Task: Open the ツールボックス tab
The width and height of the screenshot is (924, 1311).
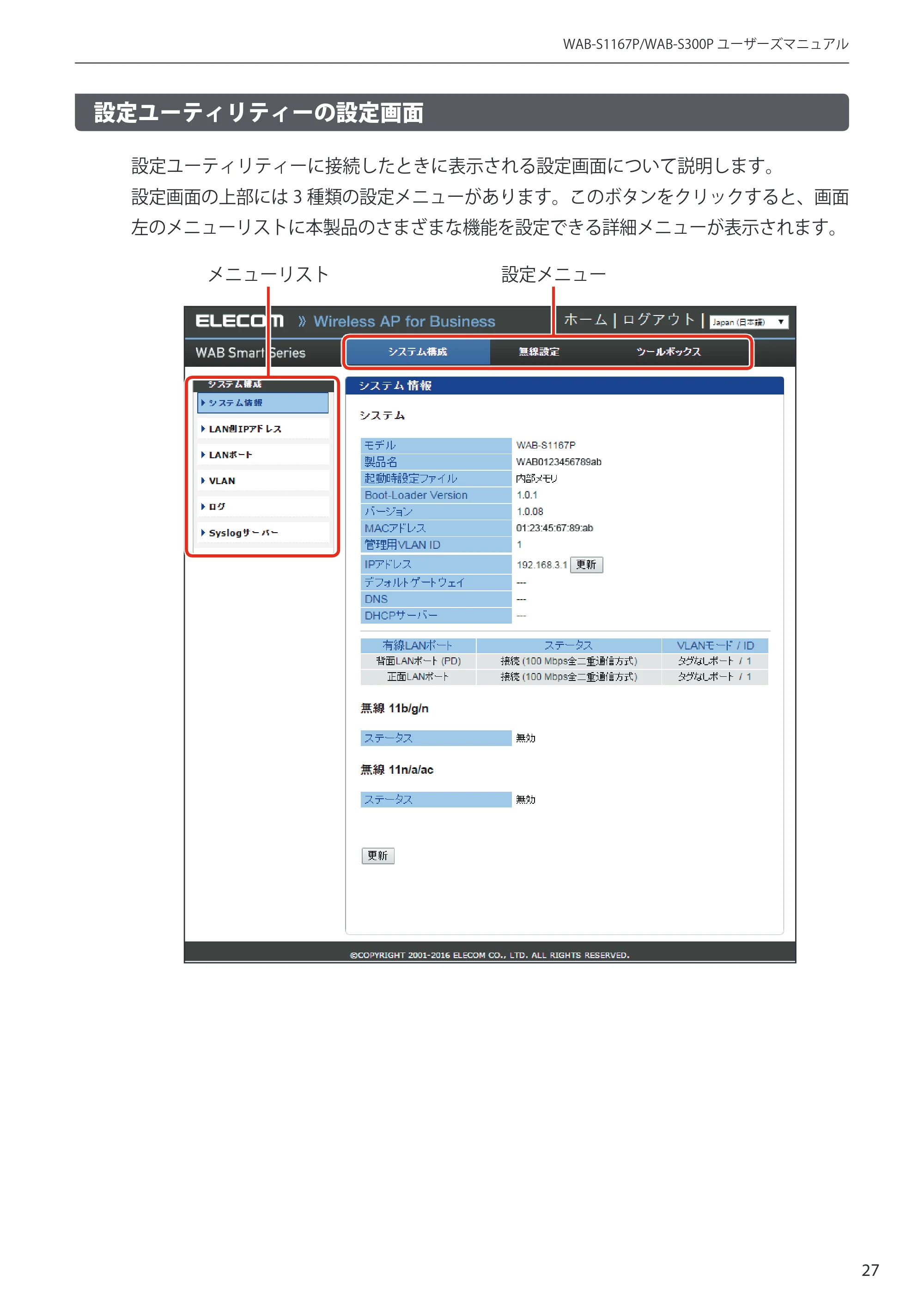Action: 668,352
